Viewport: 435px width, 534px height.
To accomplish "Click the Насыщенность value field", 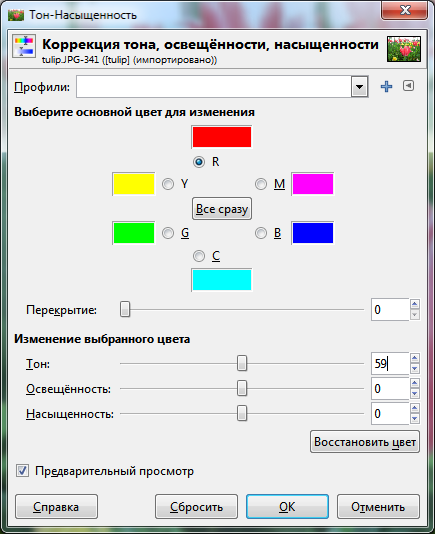I will pyautogui.click(x=390, y=413).
